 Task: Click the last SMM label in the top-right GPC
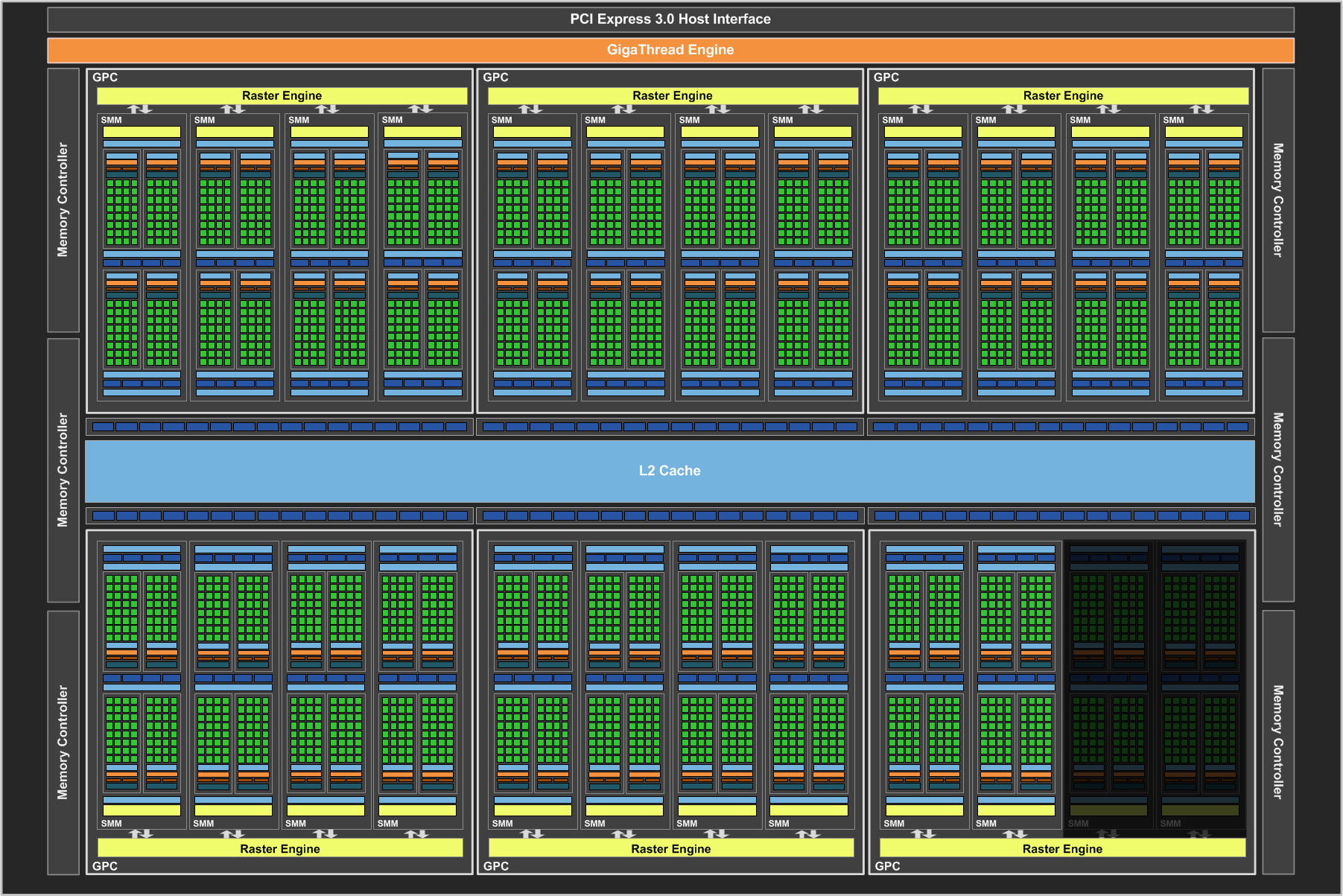click(x=1173, y=120)
